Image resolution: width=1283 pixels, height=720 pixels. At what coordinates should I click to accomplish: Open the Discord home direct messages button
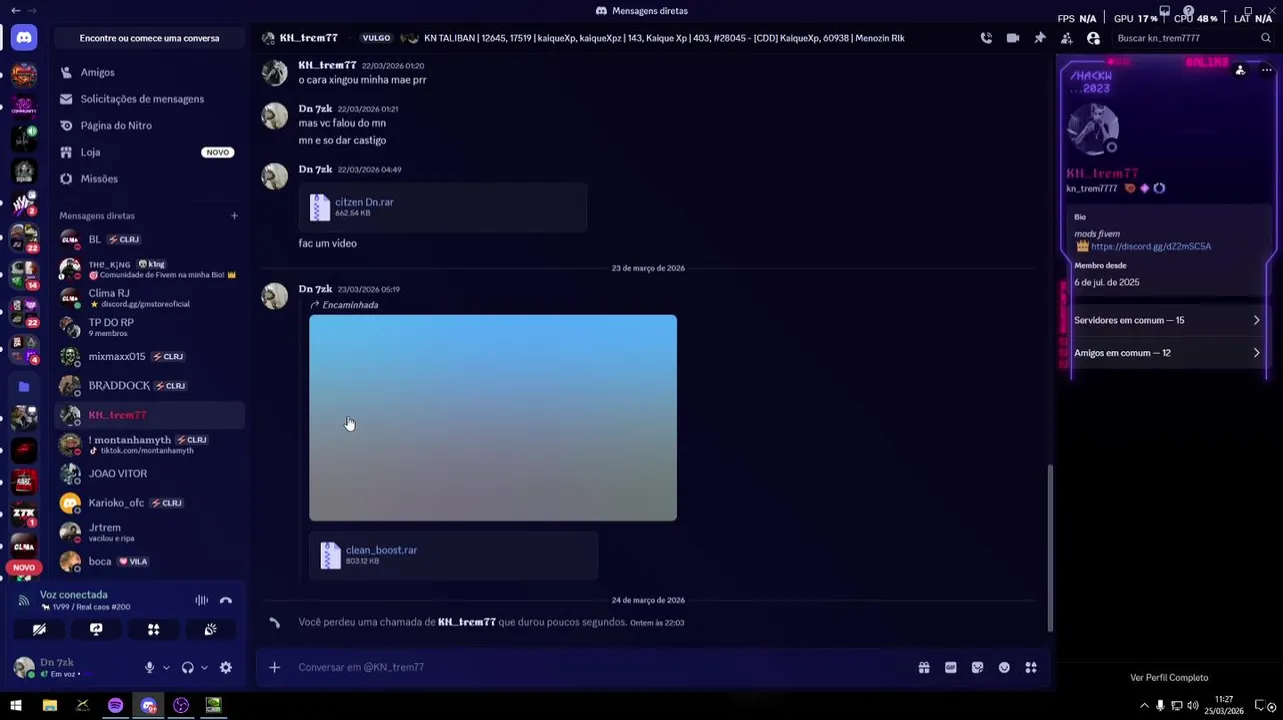pos(24,38)
